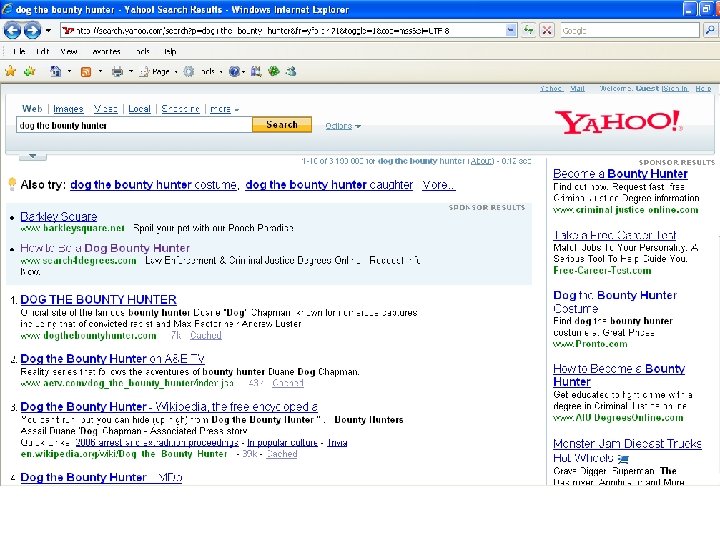
Task: Open the Mail link at the top
Action: 577,88
